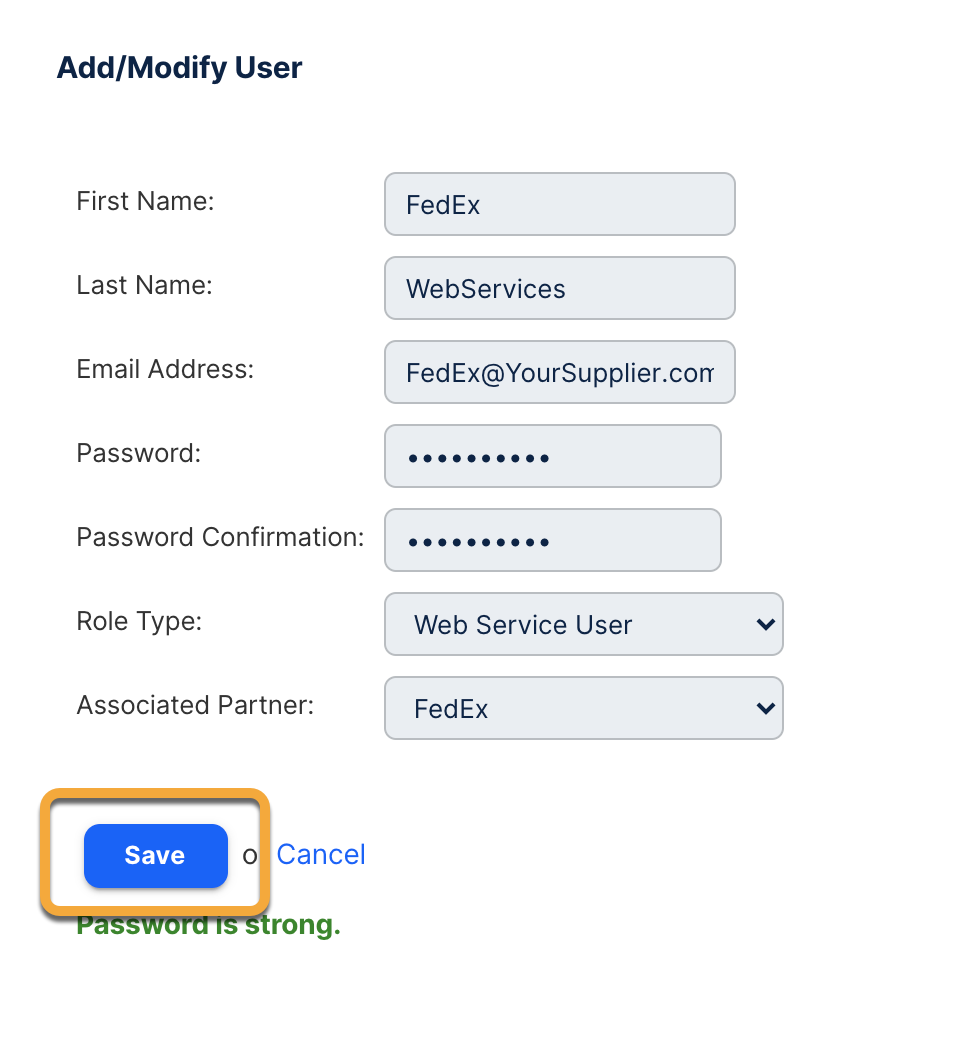Screen dimensions: 966x1050
Task: Click the First Name input field
Action: [x=559, y=205]
